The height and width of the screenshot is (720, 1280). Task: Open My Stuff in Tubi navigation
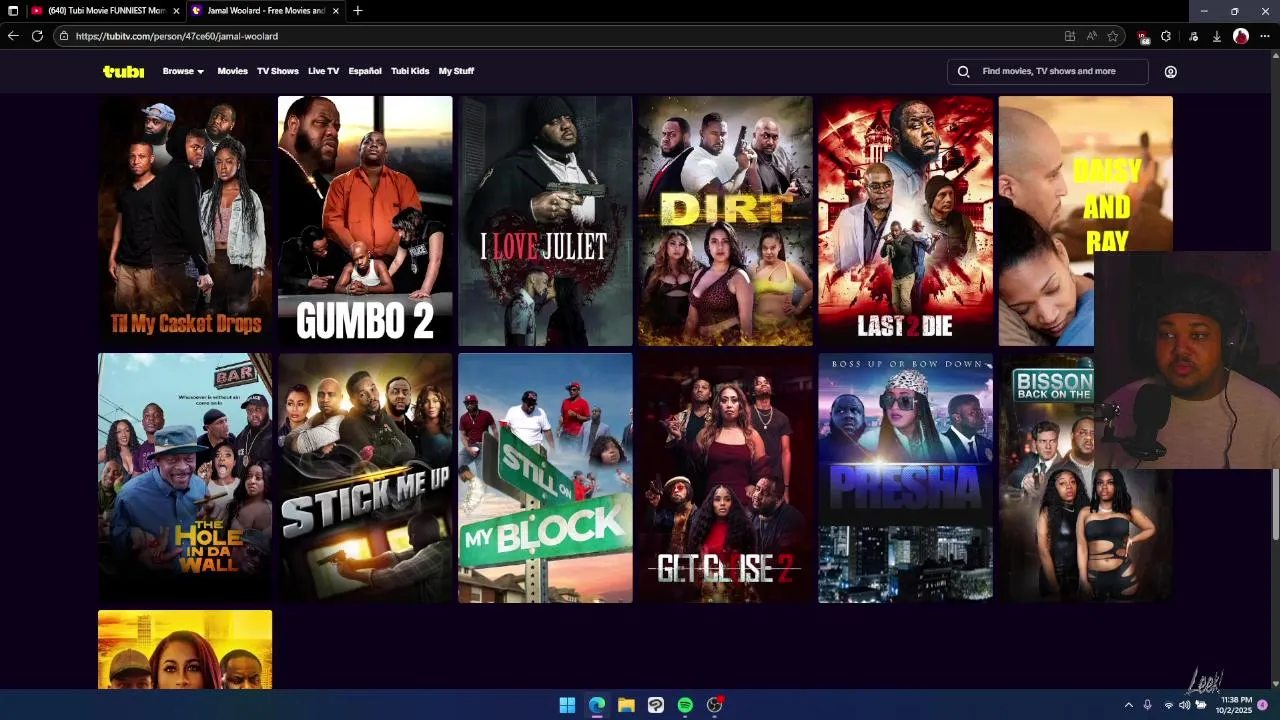(456, 71)
